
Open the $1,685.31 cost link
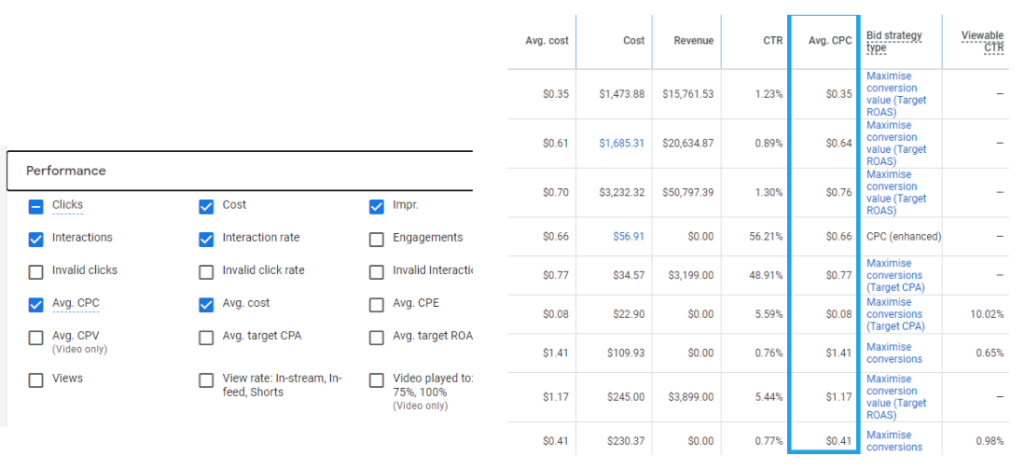[622, 143]
